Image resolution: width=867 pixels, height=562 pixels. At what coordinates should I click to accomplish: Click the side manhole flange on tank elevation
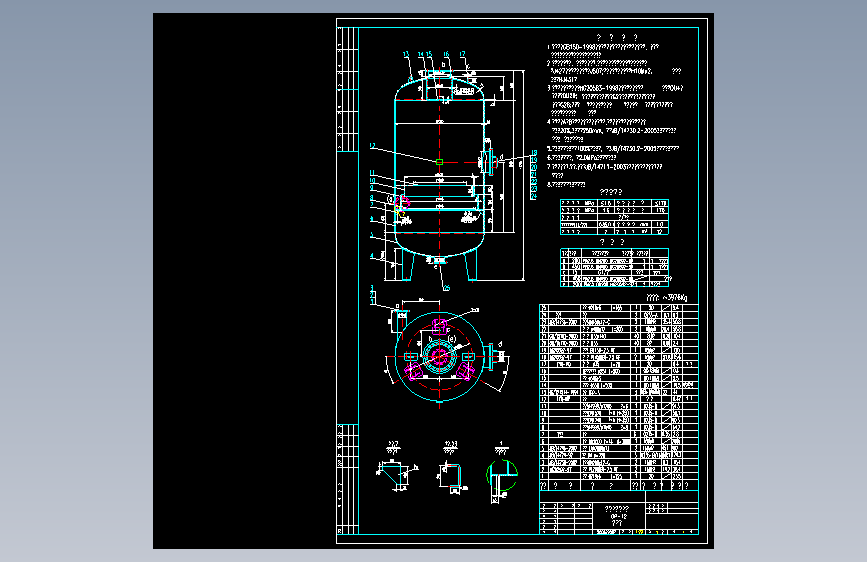pyautogui.click(x=488, y=162)
